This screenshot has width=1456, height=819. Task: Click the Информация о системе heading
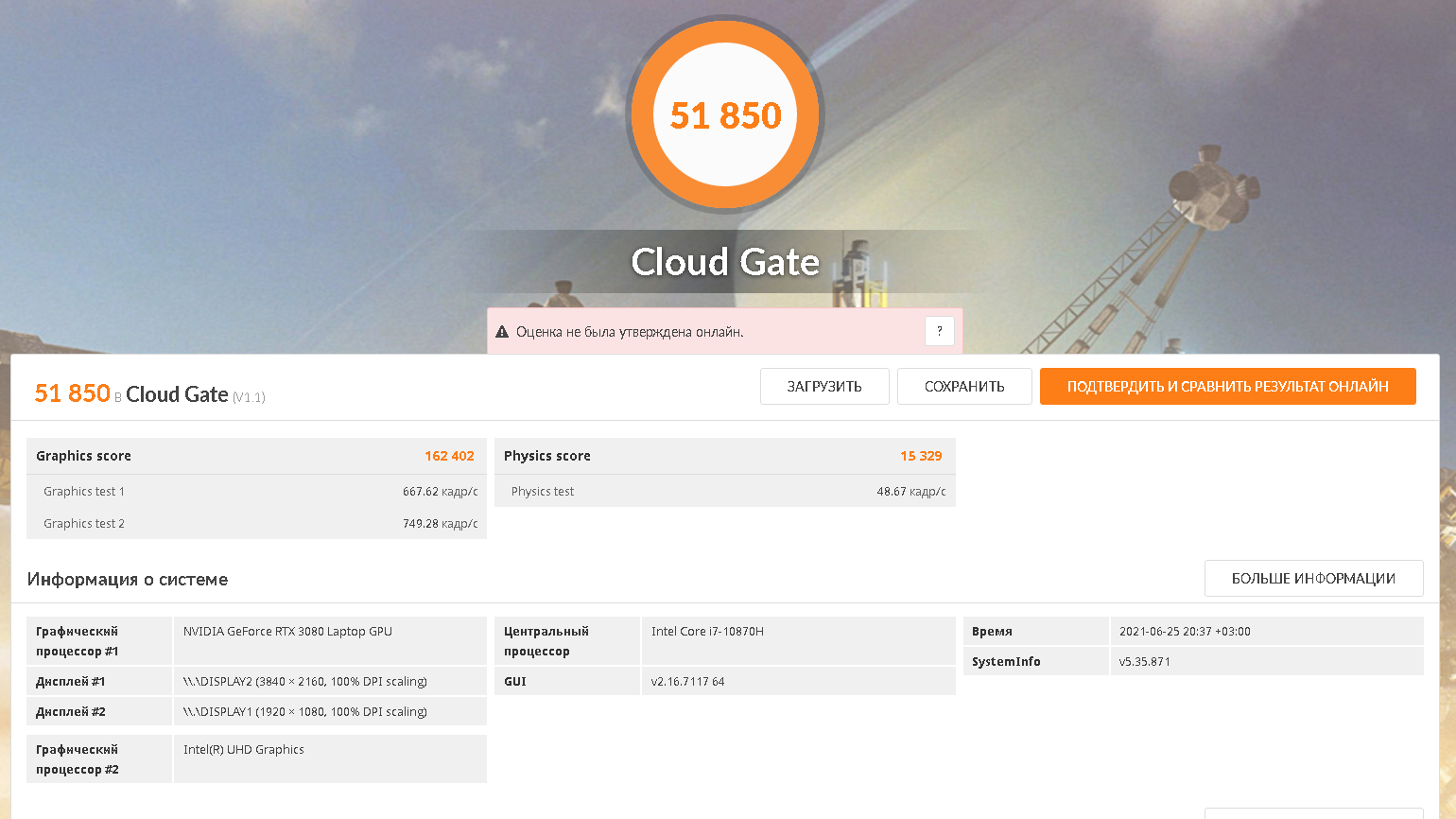pyautogui.click(x=128, y=579)
